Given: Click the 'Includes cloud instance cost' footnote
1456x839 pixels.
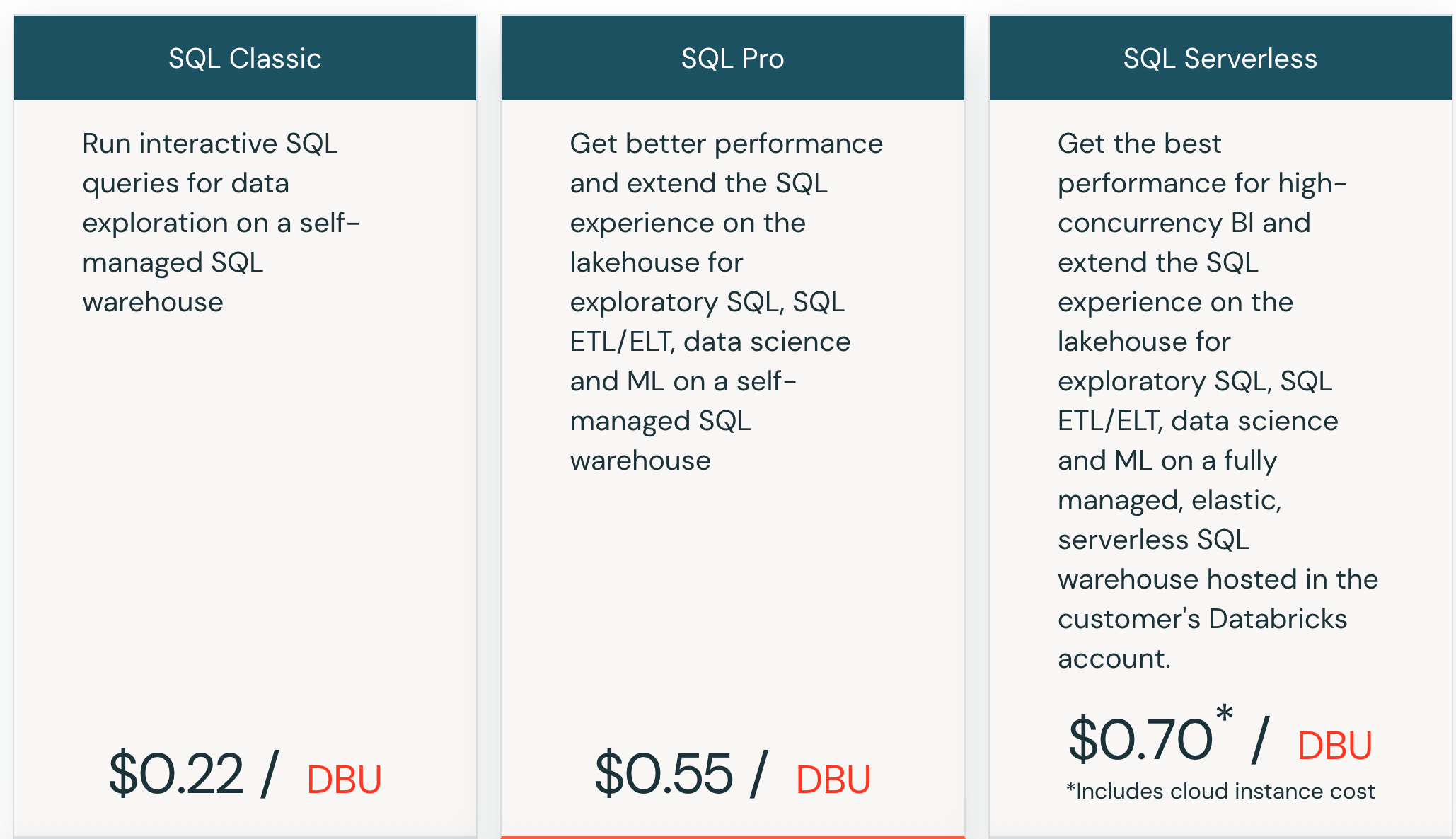Looking at the screenshot, I should [x=1220, y=791].
